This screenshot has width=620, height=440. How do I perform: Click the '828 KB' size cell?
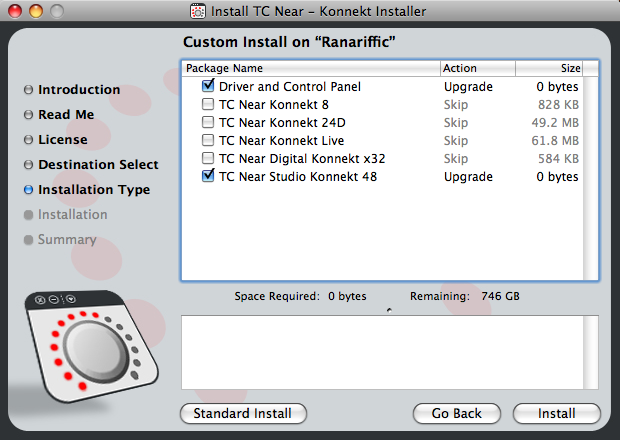pyautogui.click(x=558, y=105)
